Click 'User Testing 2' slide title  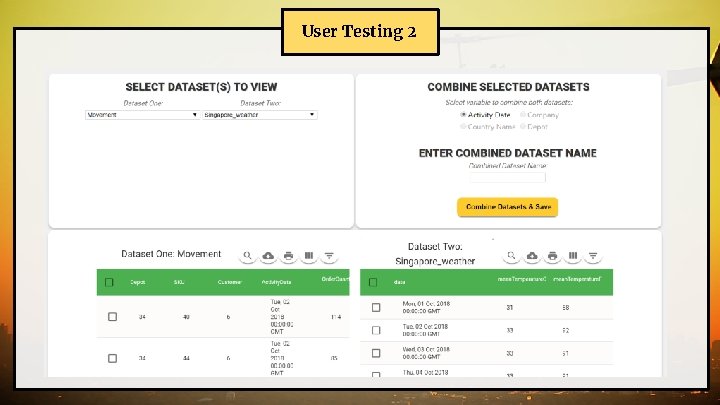pyautogui.click(x=360, y=31)
